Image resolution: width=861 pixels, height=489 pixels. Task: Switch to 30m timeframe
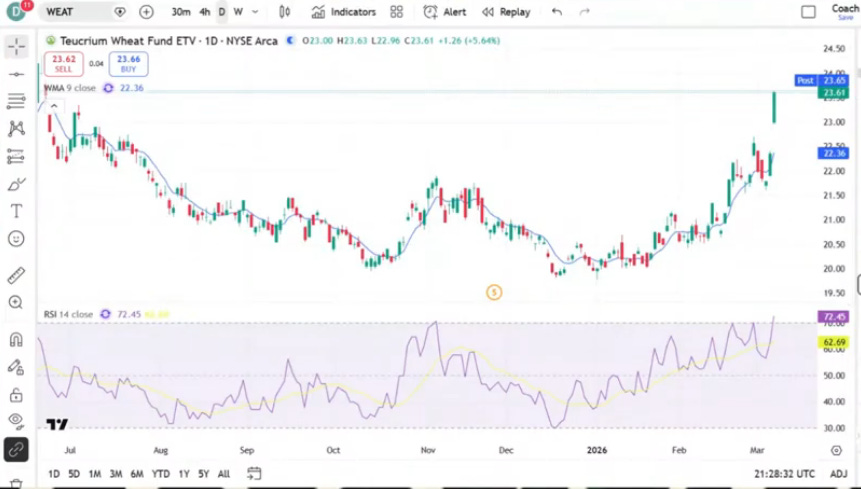(x=181, y=12)
